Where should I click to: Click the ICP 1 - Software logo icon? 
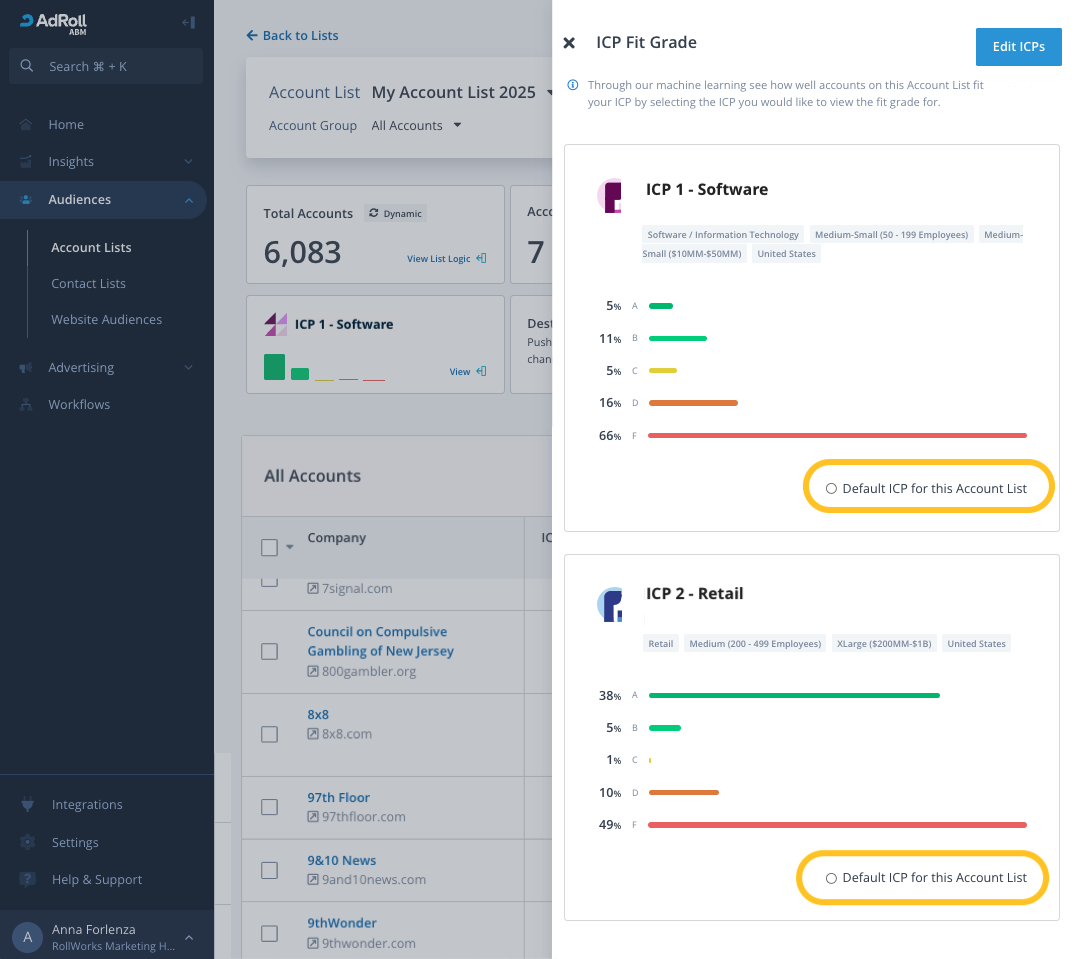[x=611, y=195]
